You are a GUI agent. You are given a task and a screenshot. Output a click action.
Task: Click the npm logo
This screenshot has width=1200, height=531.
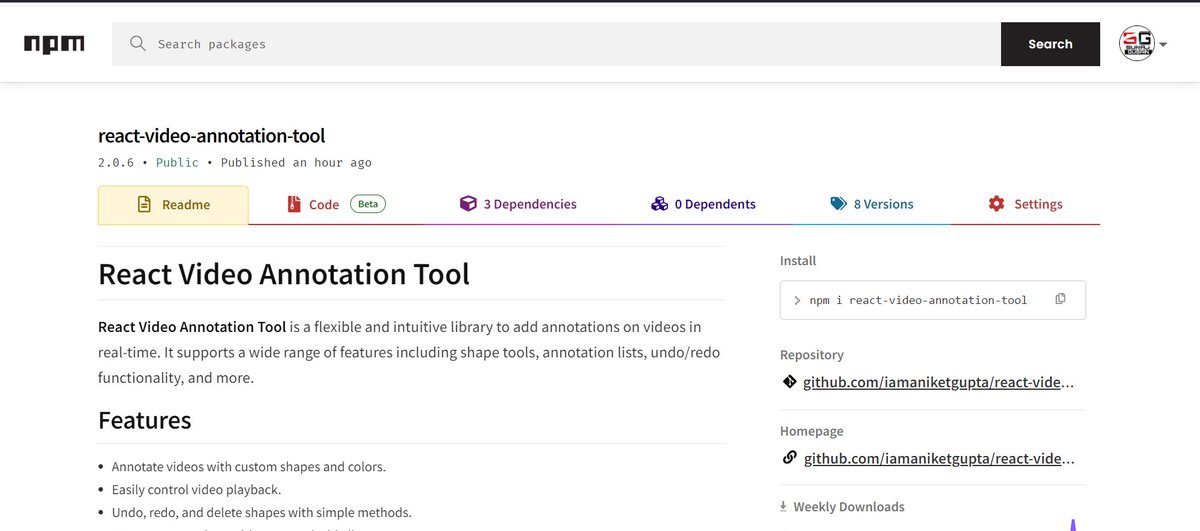[54, 44]
